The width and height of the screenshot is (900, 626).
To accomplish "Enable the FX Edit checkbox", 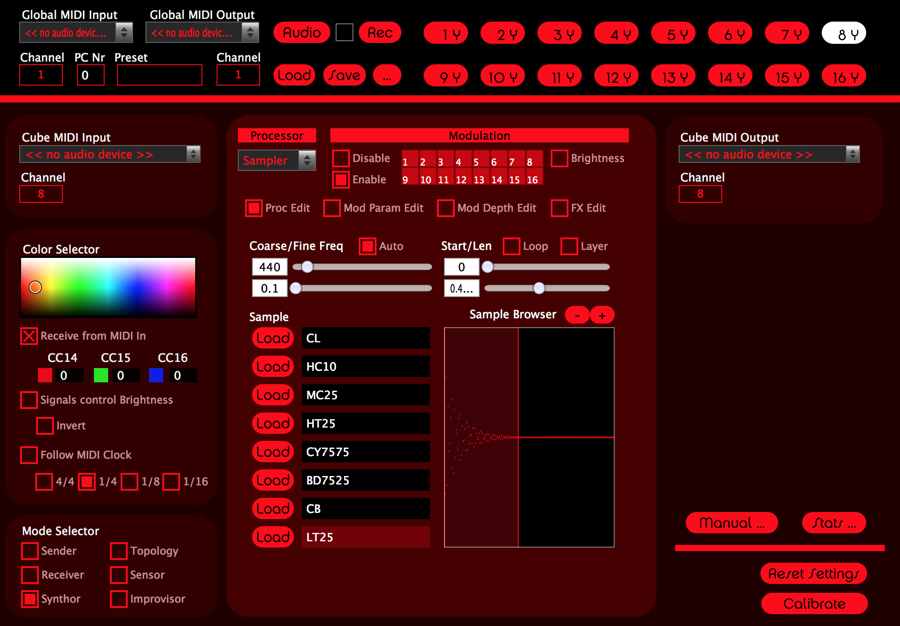I will tap(559, 208).
